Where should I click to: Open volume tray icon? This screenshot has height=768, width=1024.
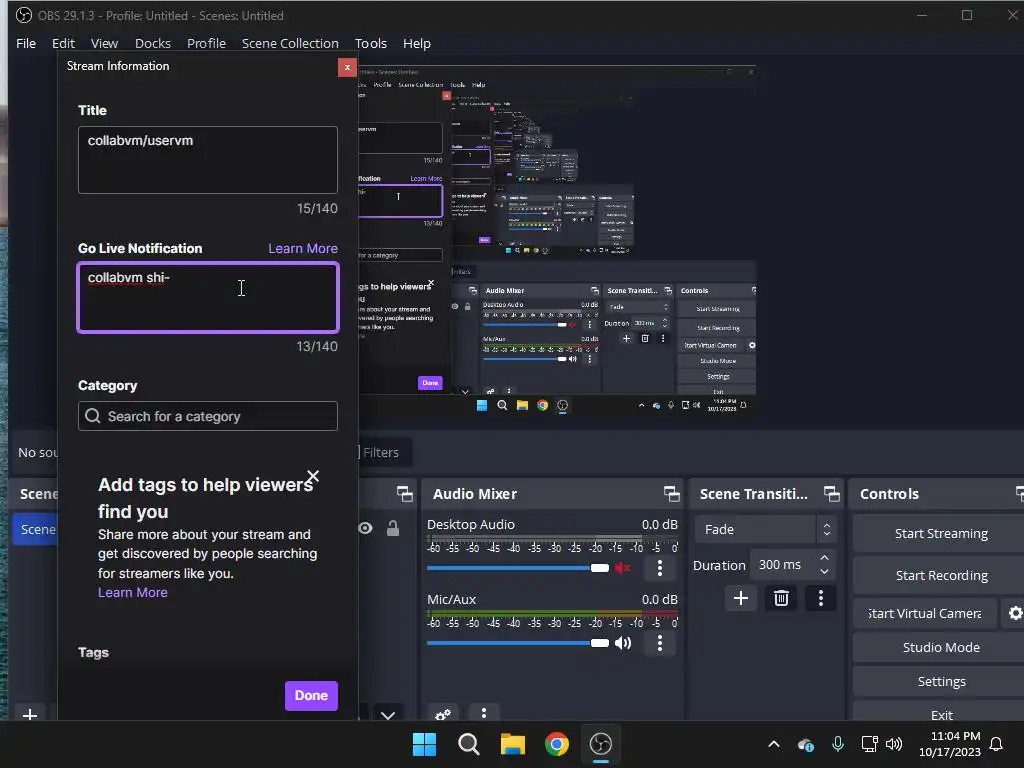pyautogui.click(x=894, y=744)
